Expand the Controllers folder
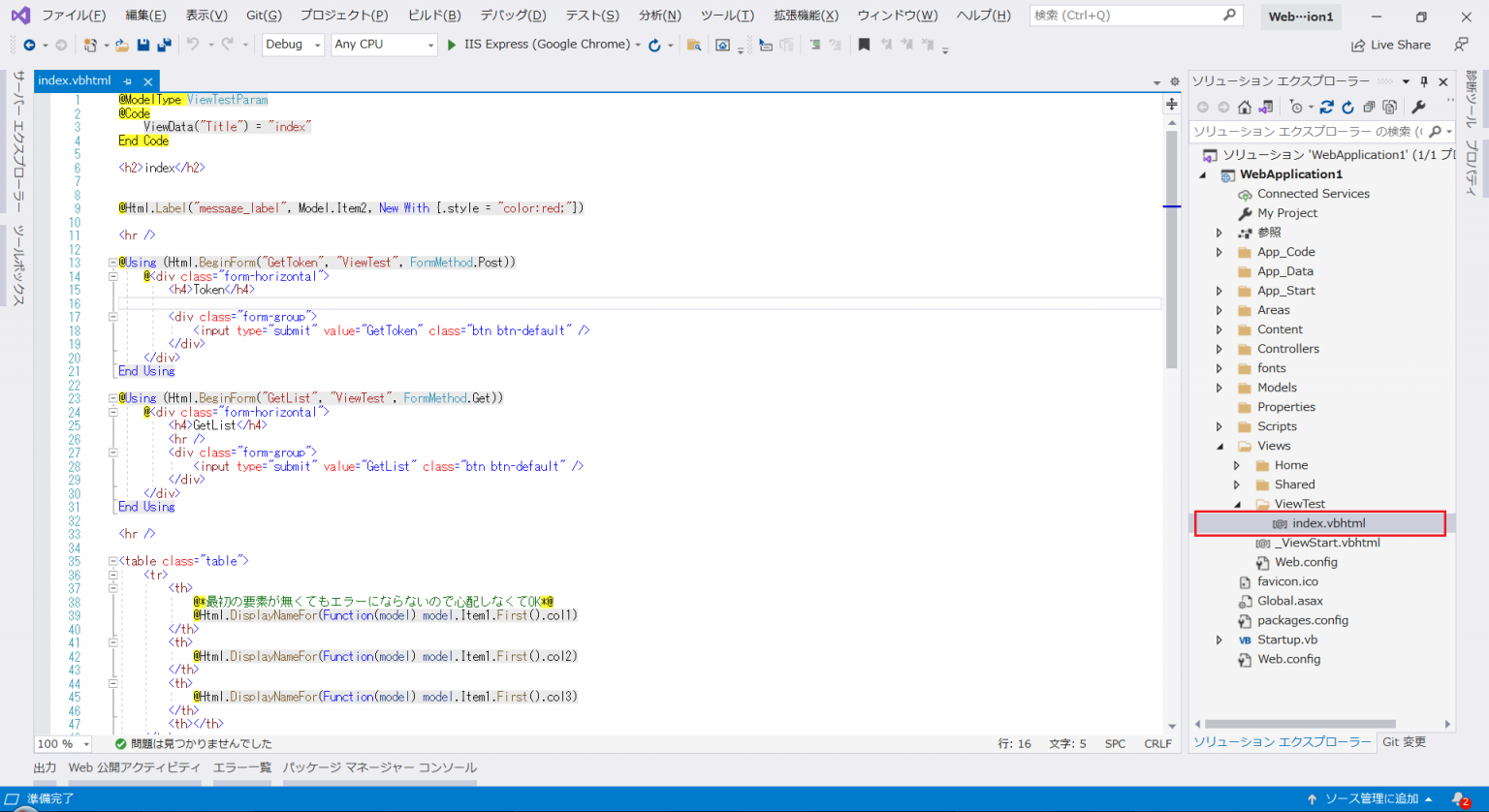 [1219, 348]
